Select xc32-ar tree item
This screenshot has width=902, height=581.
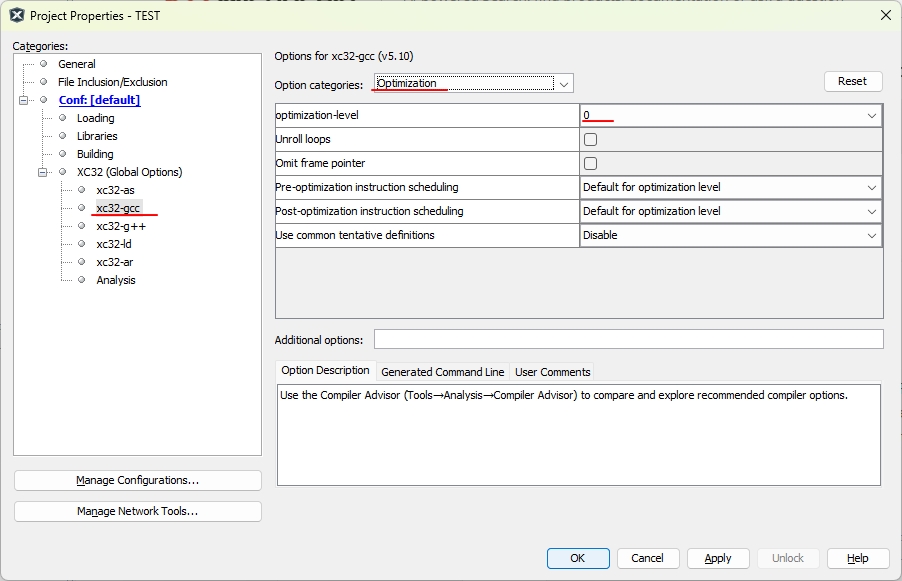[x=114, y=262]
